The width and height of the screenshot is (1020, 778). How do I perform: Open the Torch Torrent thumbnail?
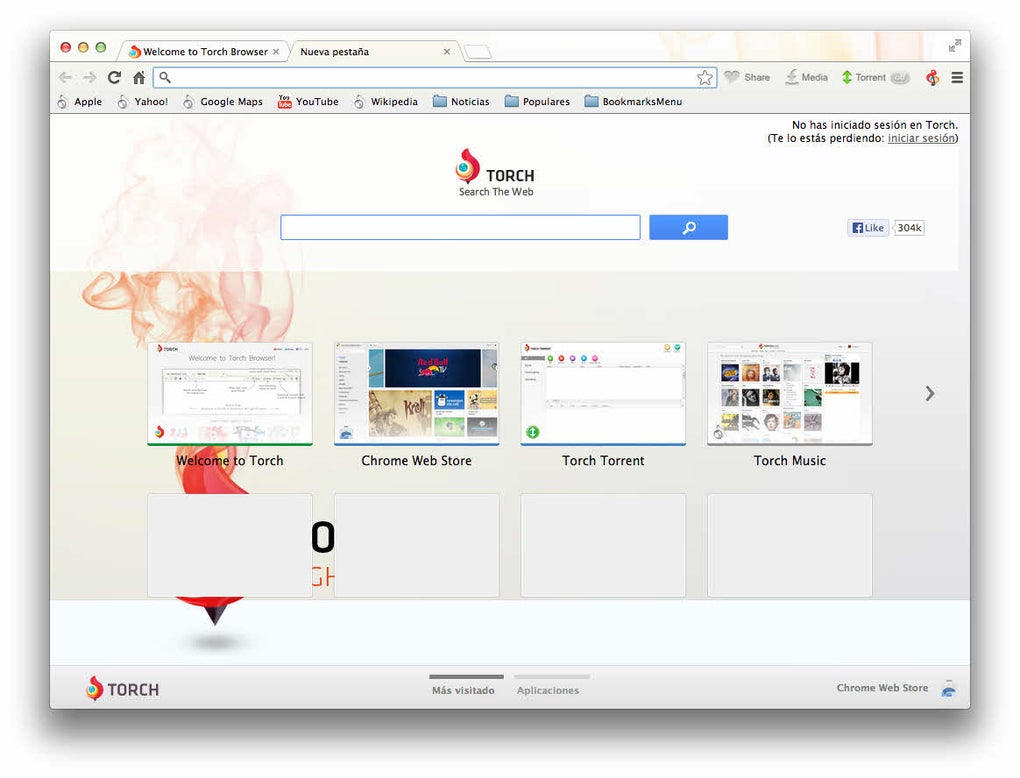pos(603,393)
